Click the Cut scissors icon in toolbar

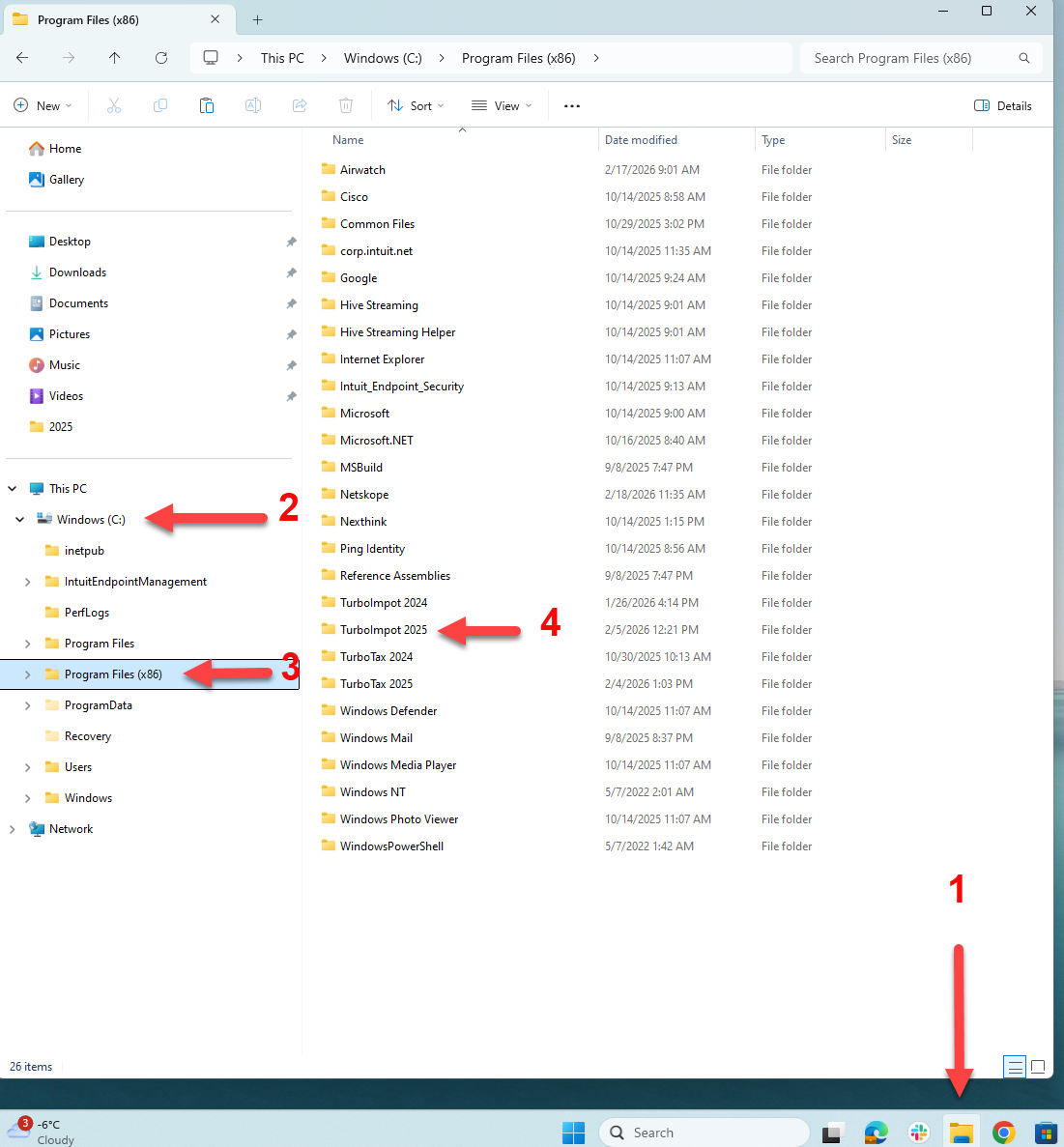tap(114, 106)
